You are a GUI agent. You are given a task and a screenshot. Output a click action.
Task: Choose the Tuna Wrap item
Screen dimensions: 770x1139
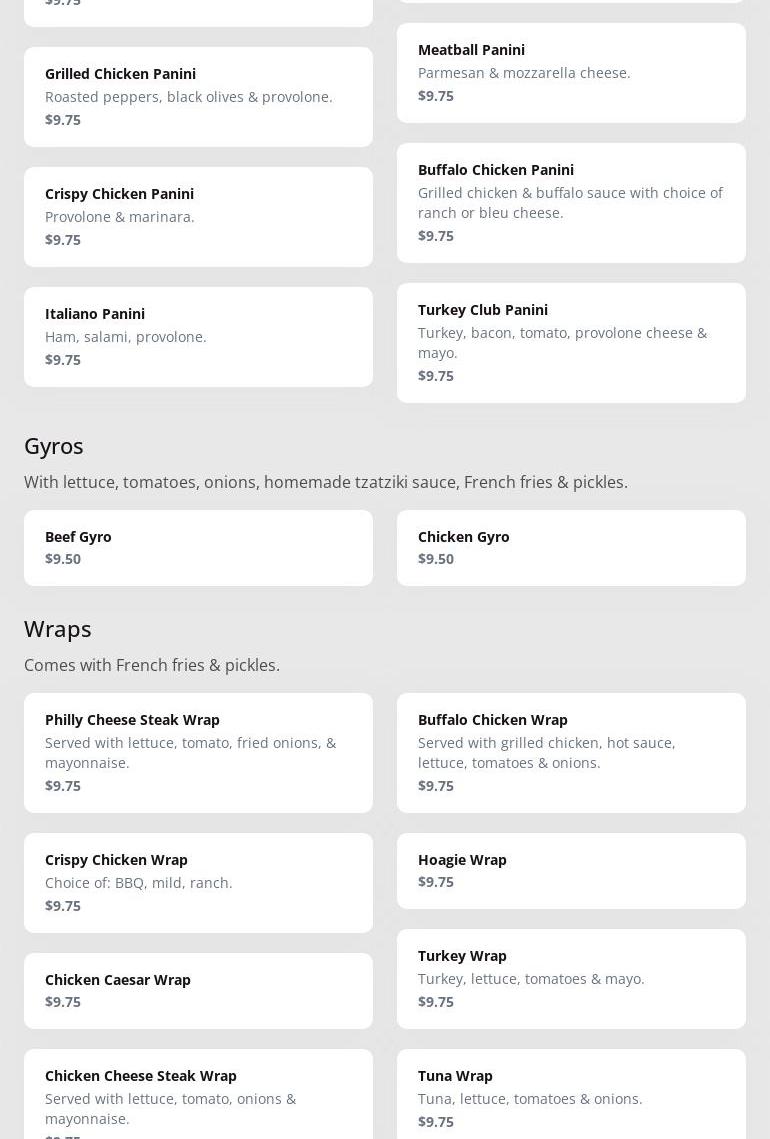click(x=571, y=1095)
